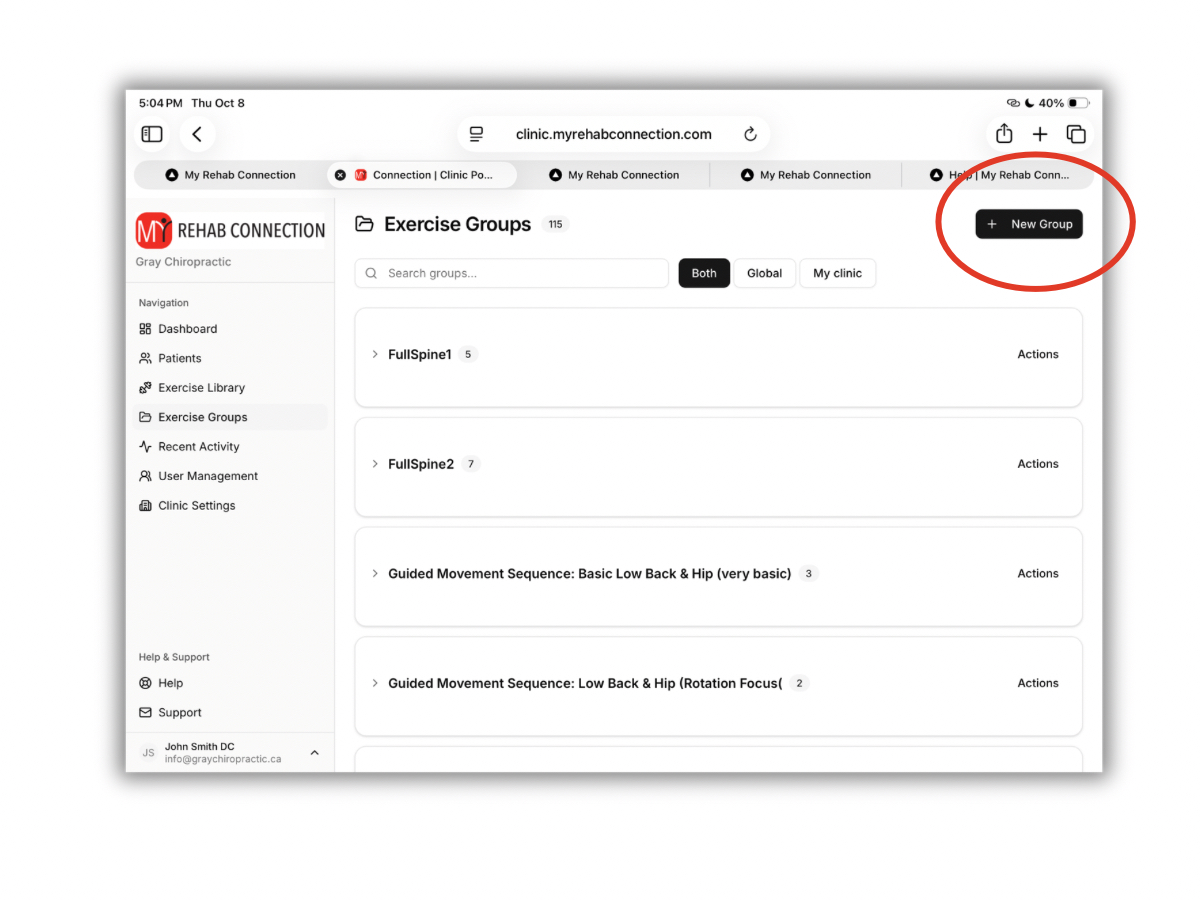The image size is (1200, 900).
Task: Open Actions for Basic Low Back & Hip group
Action: point(1038,574)
